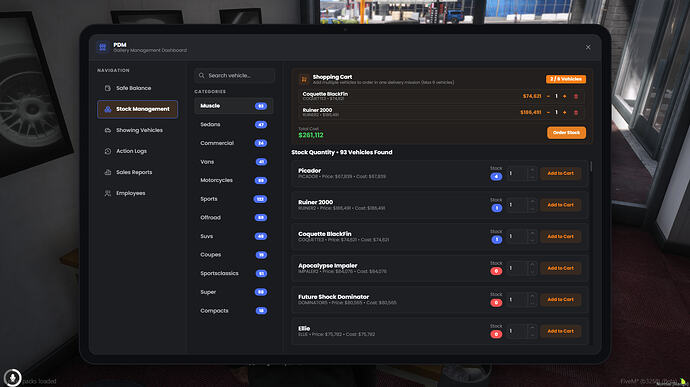
Task: Add Coquette BlackFin to cart
Action: (x=561, y=236)
